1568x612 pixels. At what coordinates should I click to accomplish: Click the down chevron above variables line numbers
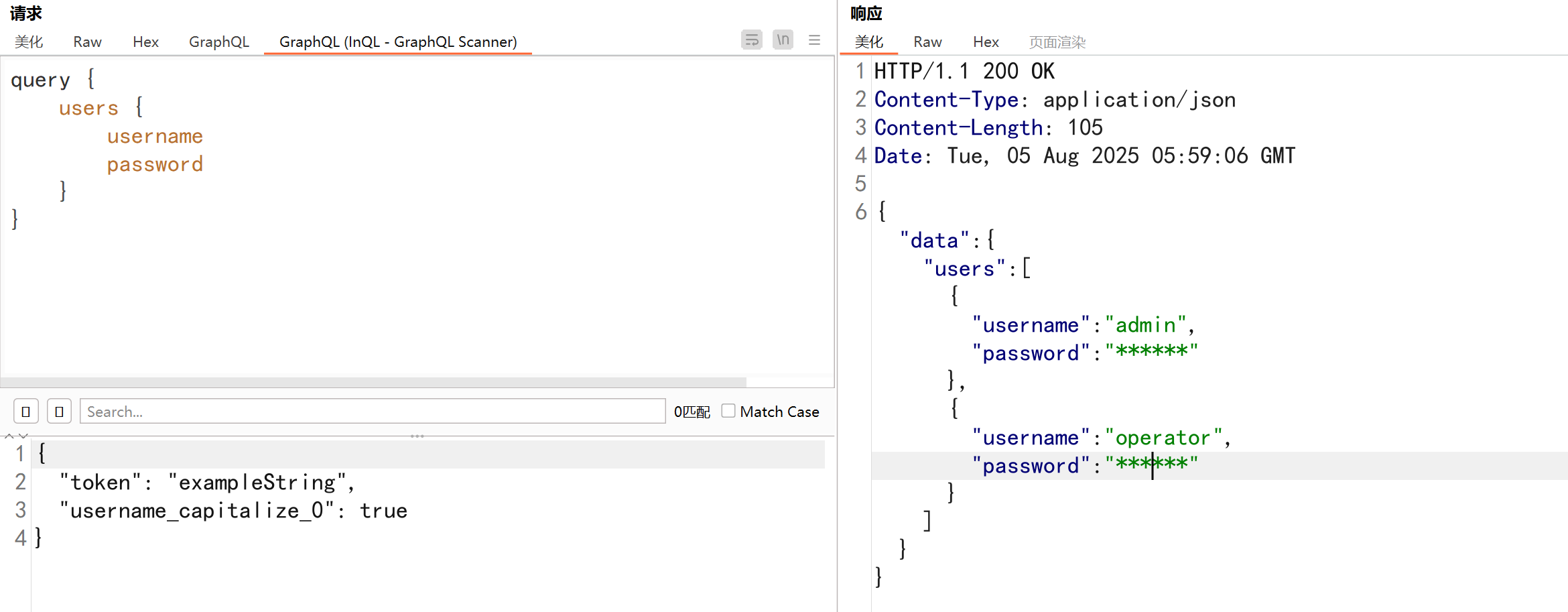coord(23,436)
